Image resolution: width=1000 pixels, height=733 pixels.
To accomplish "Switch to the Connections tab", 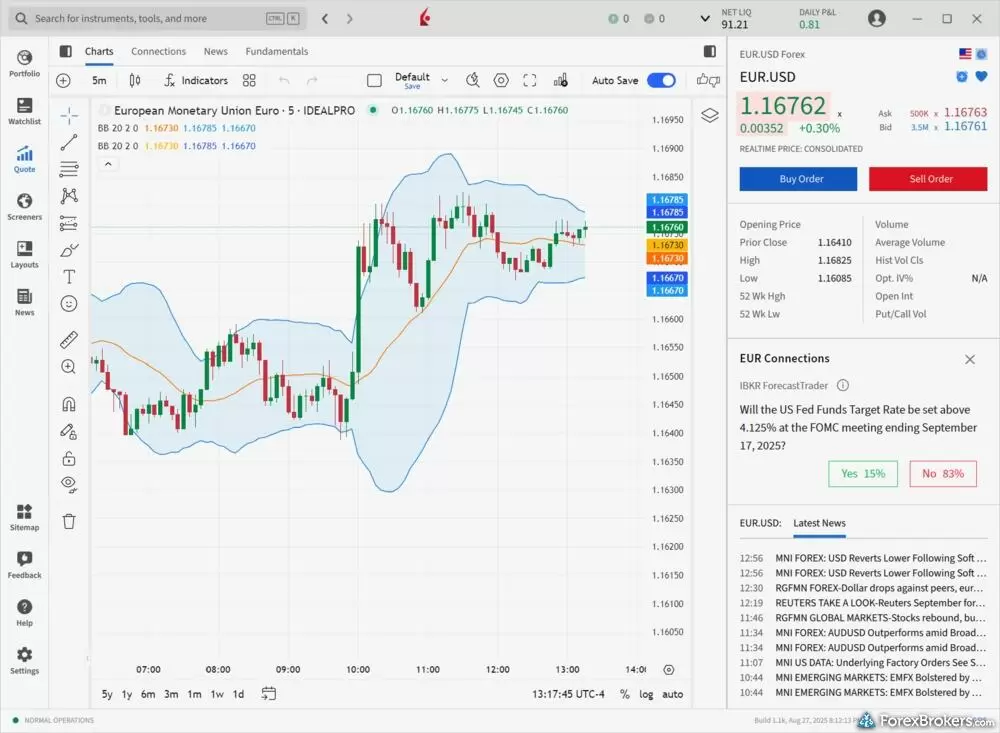I will click(158, 52).
